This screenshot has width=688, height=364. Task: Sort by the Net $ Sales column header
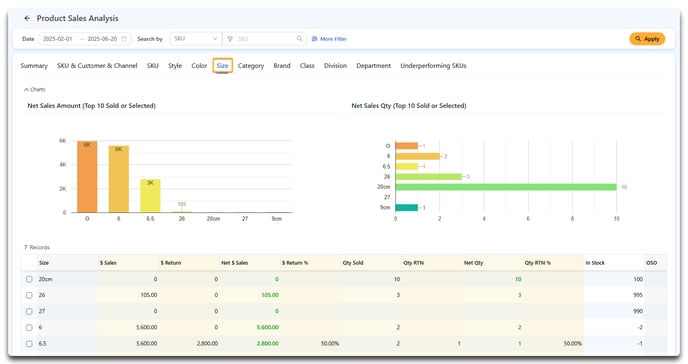[x=234, y=263]
